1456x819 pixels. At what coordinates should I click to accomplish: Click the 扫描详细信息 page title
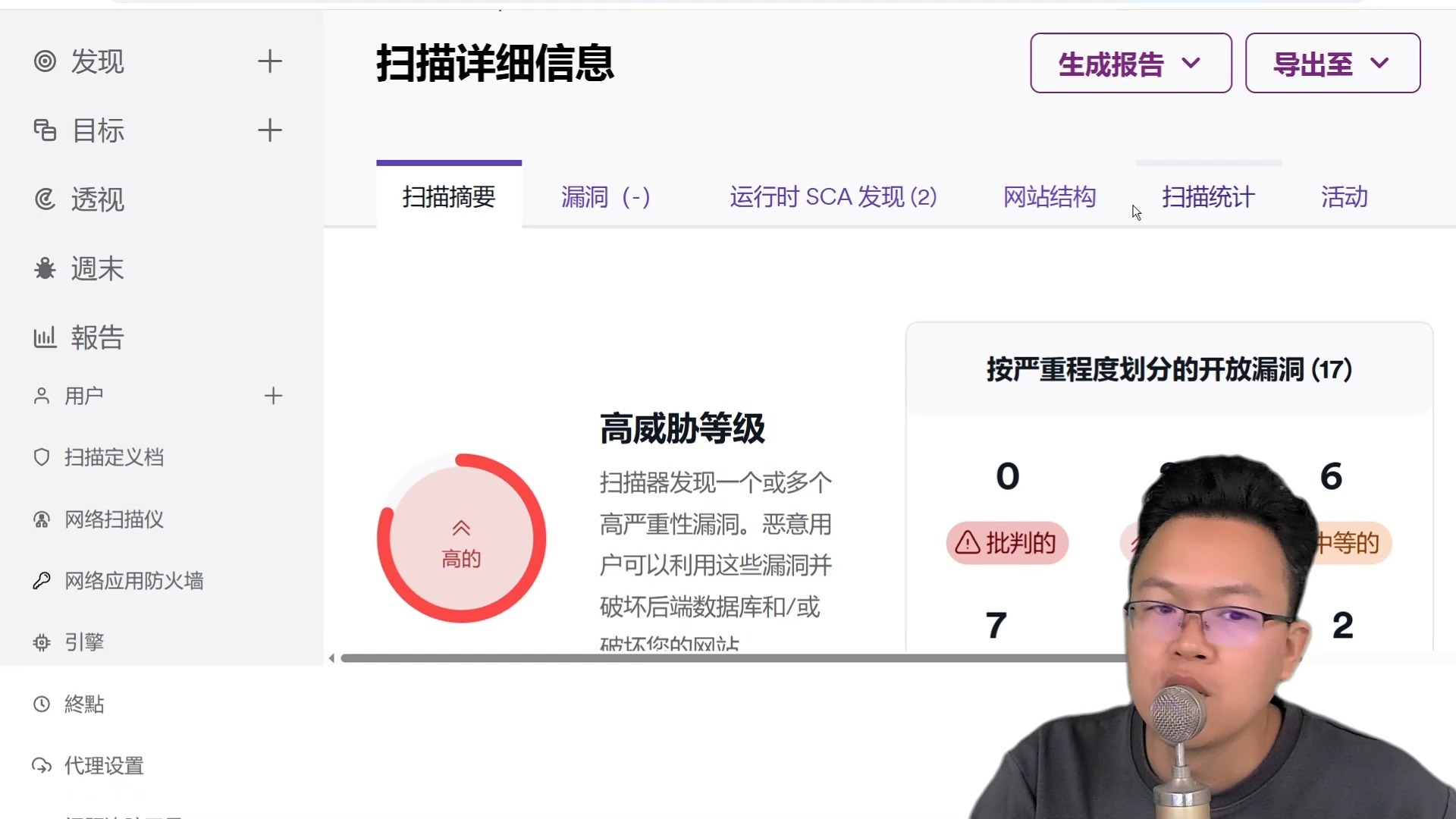pyautogui.click(x=495, y=63)
